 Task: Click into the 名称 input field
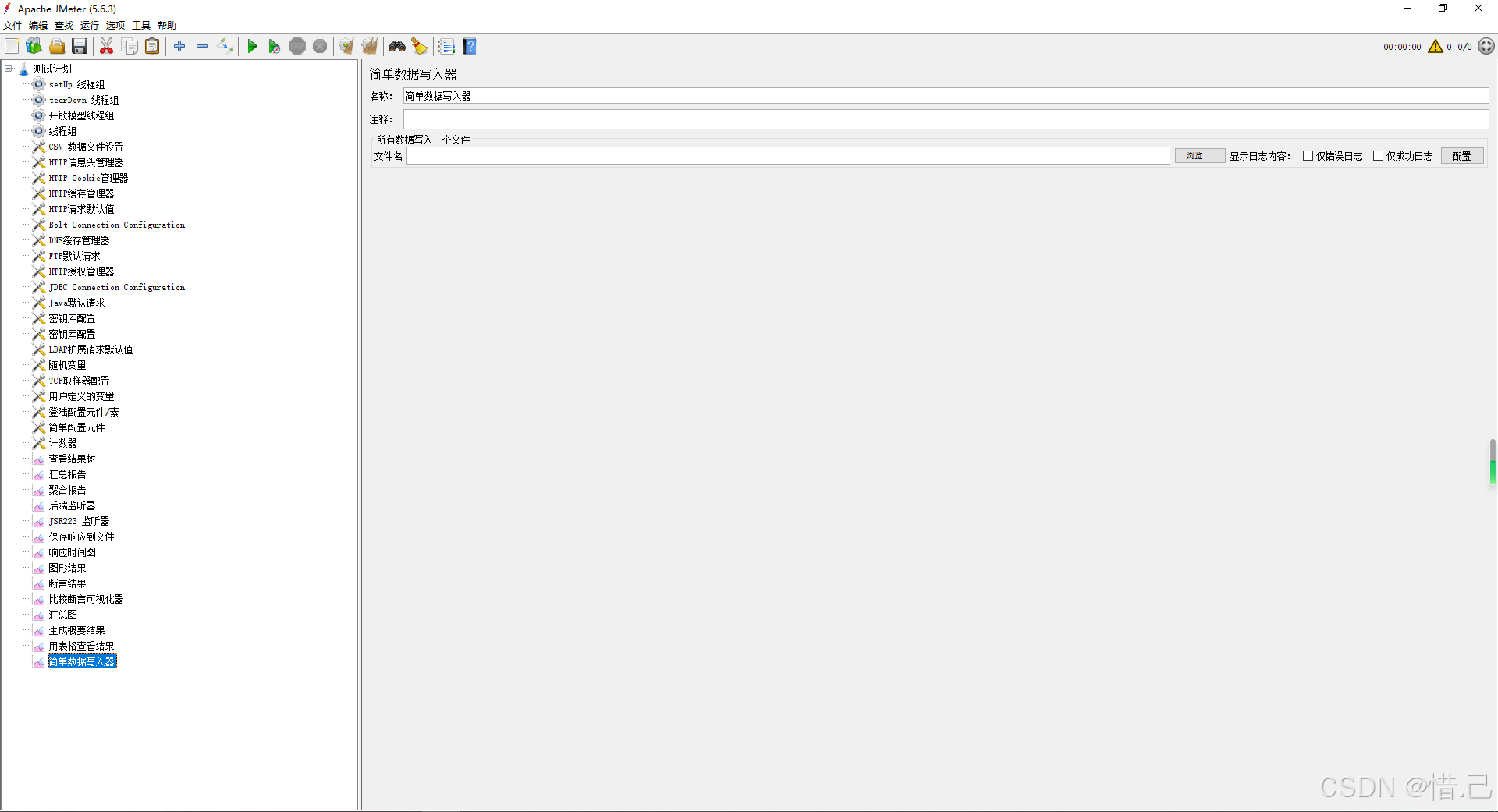[x=946, y=96]
